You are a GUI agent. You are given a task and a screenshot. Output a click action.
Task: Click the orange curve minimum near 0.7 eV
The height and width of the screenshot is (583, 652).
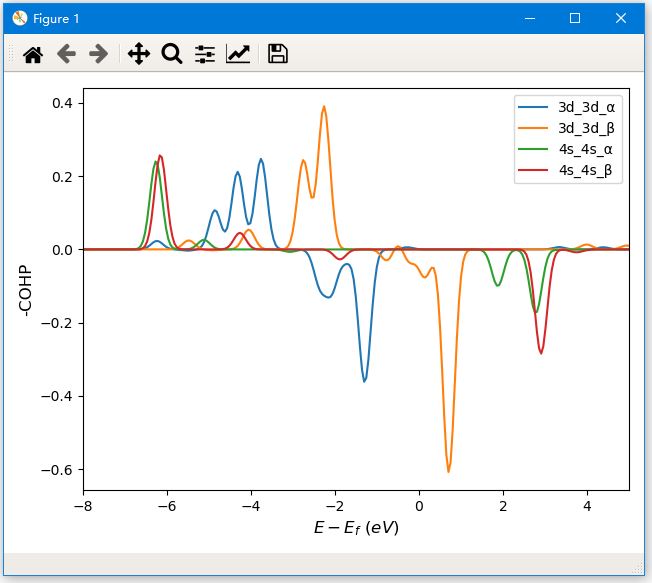click(x=449, y=470)
